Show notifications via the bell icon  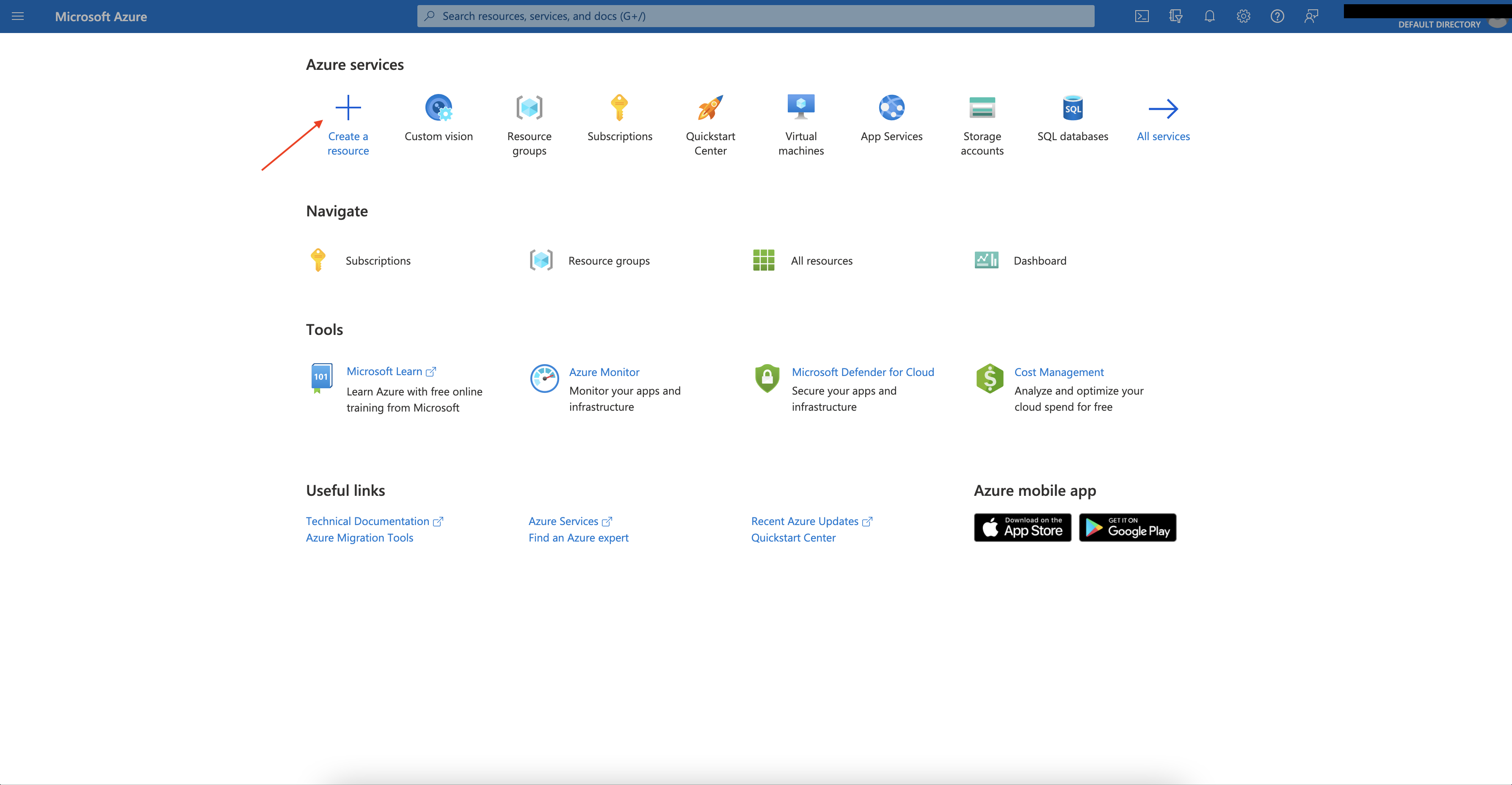[x=1210, y=17]
